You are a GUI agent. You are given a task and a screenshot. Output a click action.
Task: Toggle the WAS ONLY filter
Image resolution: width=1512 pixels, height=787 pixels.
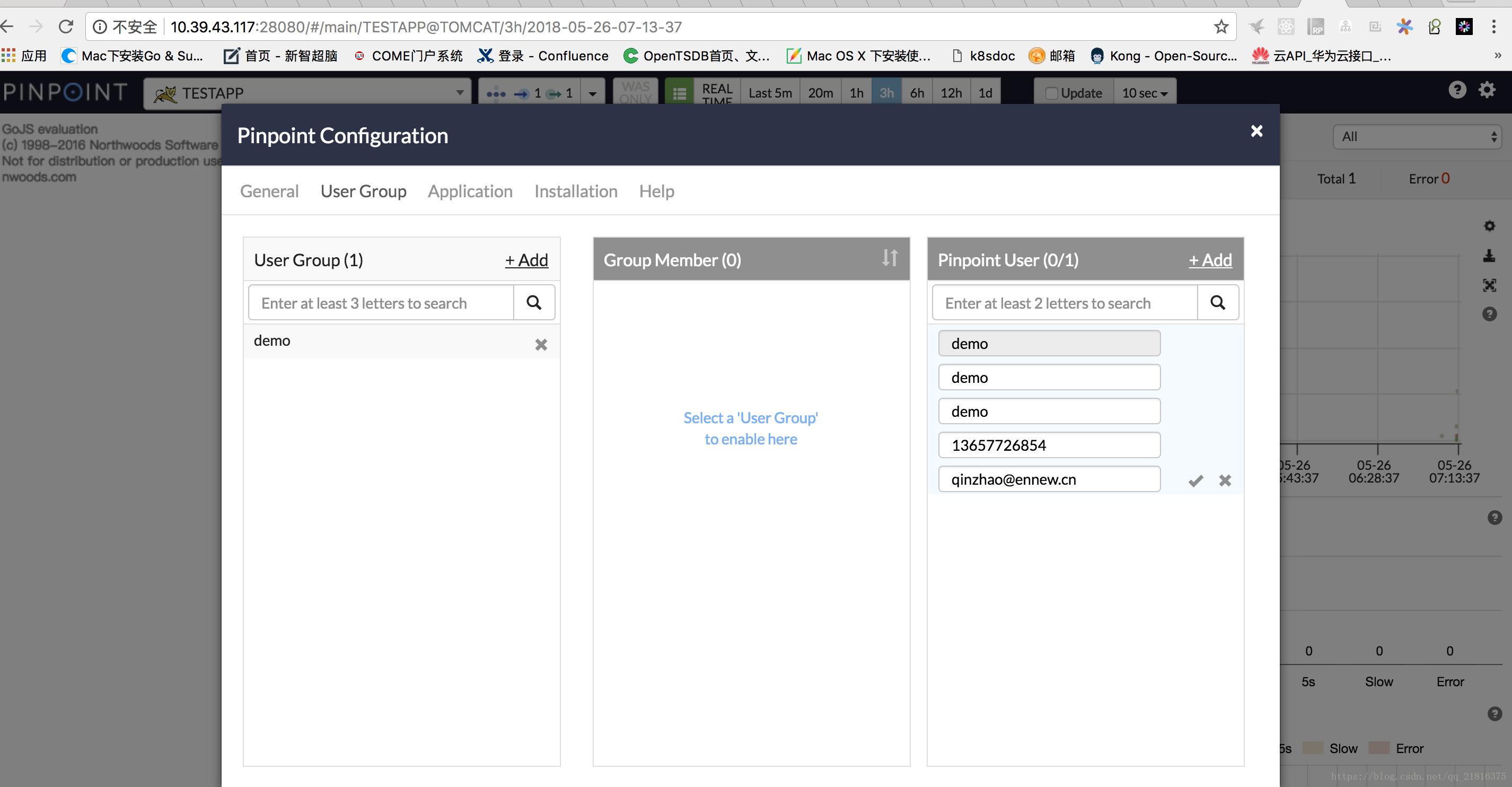pyautogui.click(x=635, y=92)
